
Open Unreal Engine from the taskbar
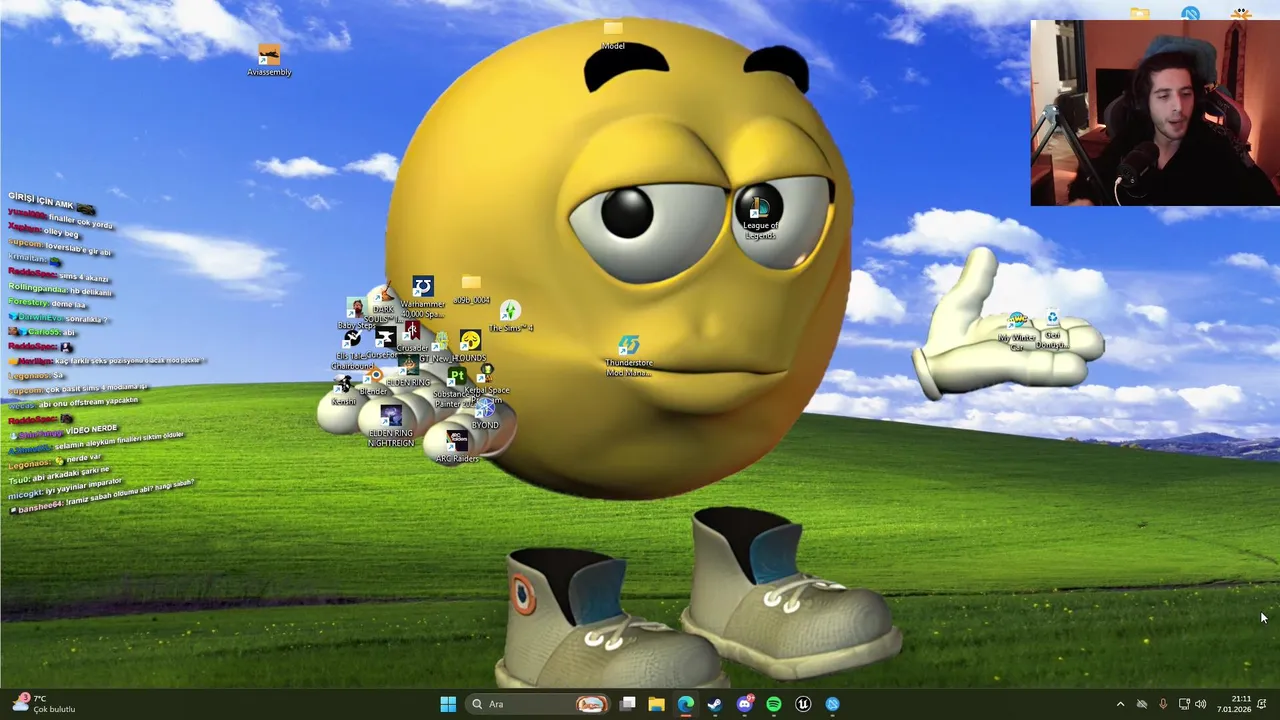point(803,704)
